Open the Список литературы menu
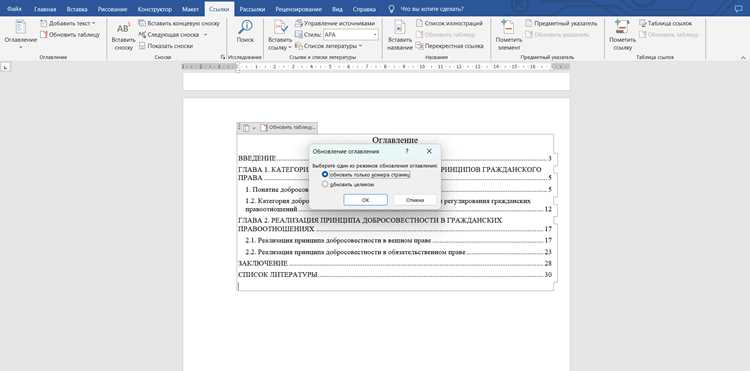This screenshot has width=750, height=371. (328, 46)
